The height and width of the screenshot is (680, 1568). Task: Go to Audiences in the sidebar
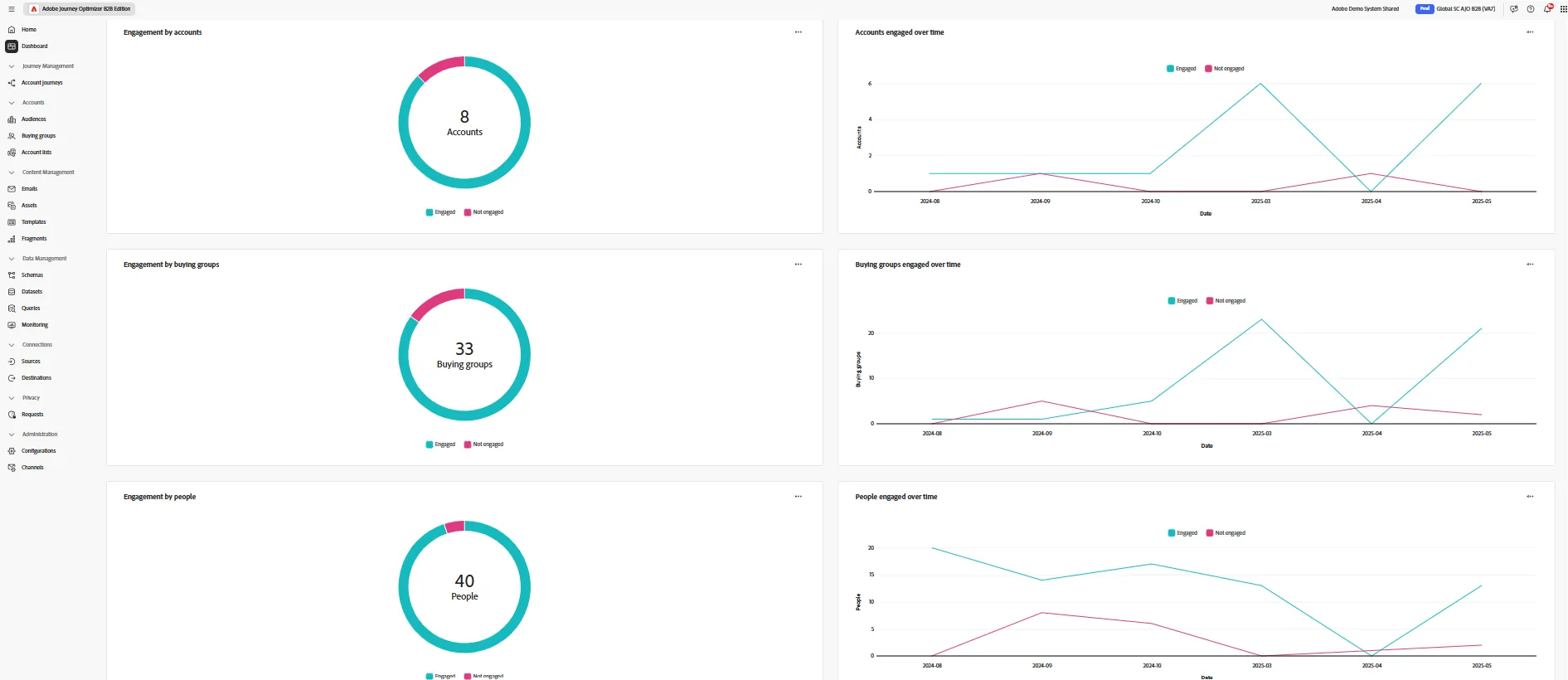point(27,119)
